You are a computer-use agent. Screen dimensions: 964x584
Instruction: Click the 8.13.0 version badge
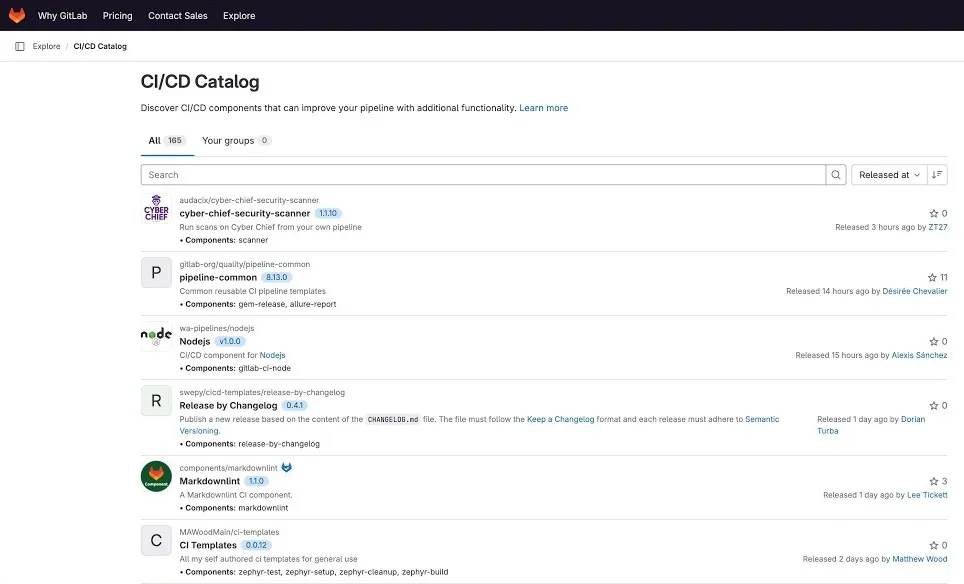pos(277,277)
